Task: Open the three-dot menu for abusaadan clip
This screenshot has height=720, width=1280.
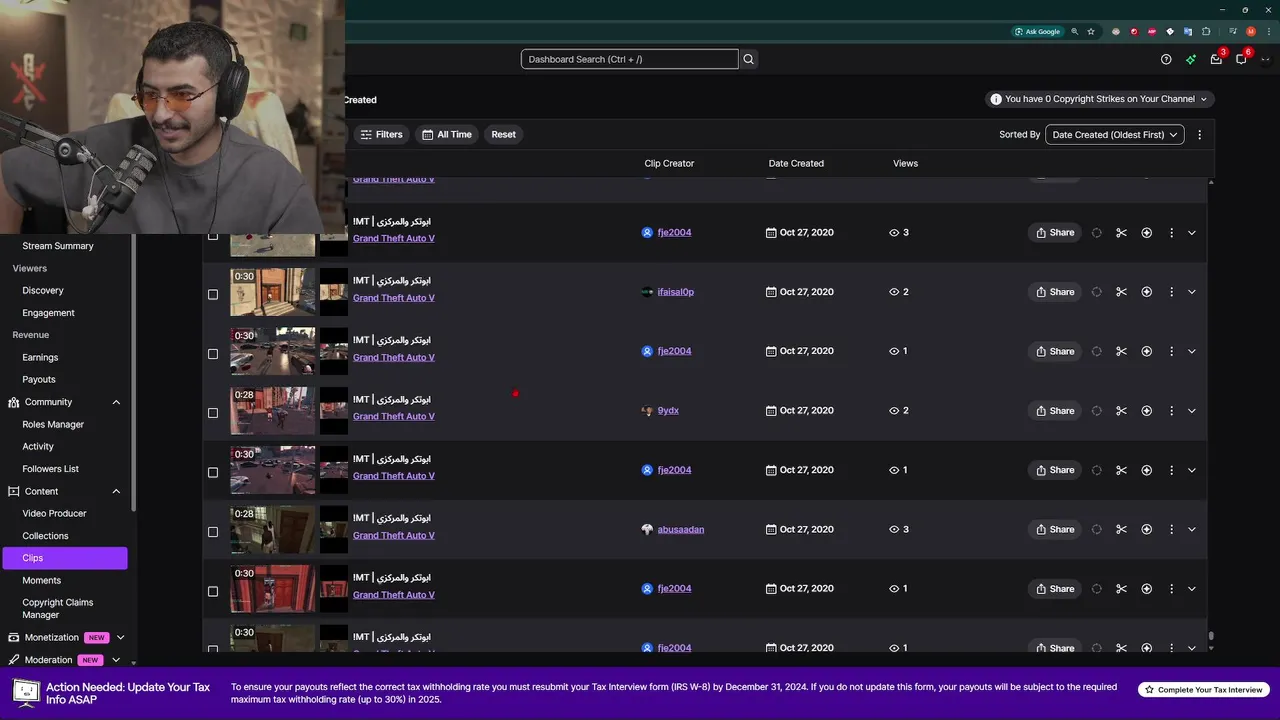Action: [1171, 529]
